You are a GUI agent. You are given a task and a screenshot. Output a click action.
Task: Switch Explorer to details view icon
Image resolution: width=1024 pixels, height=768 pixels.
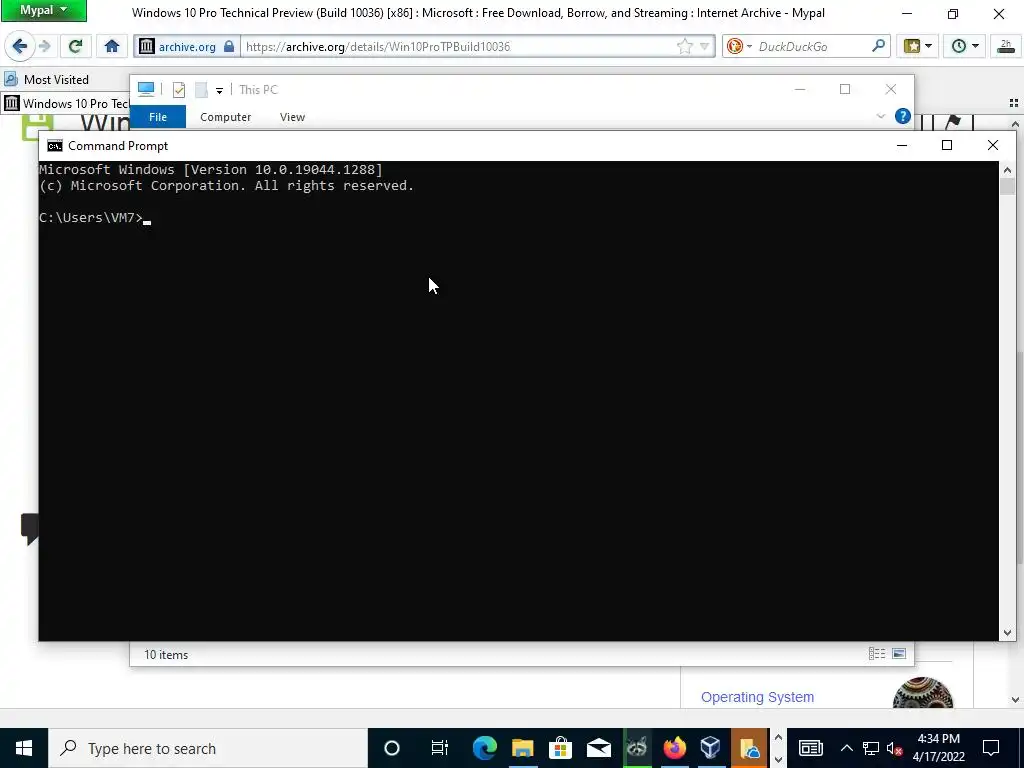(x=876, y=654)
